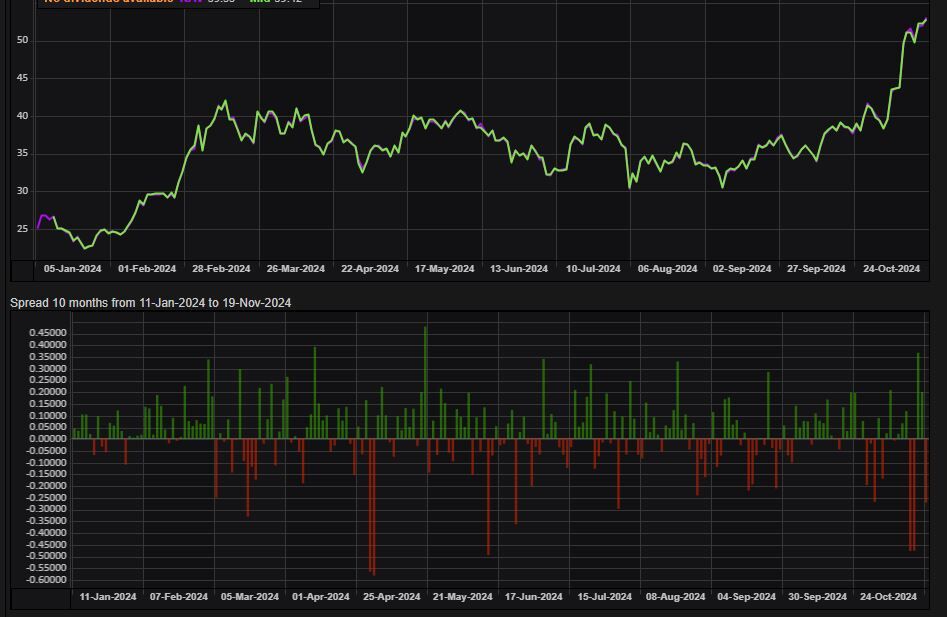947x617 pixels.
Task: Click the price axis value 50
Action: pyautogui.click(x=22, y=40)
